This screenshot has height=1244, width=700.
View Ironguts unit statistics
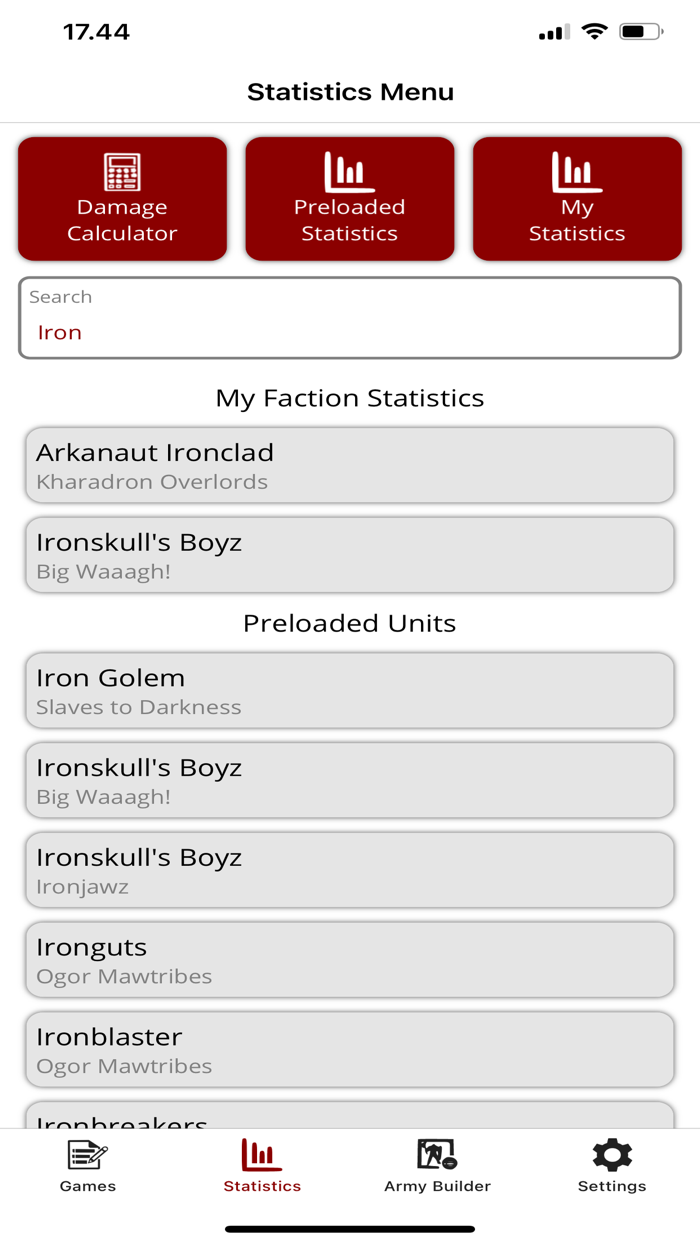pos(349,959)
